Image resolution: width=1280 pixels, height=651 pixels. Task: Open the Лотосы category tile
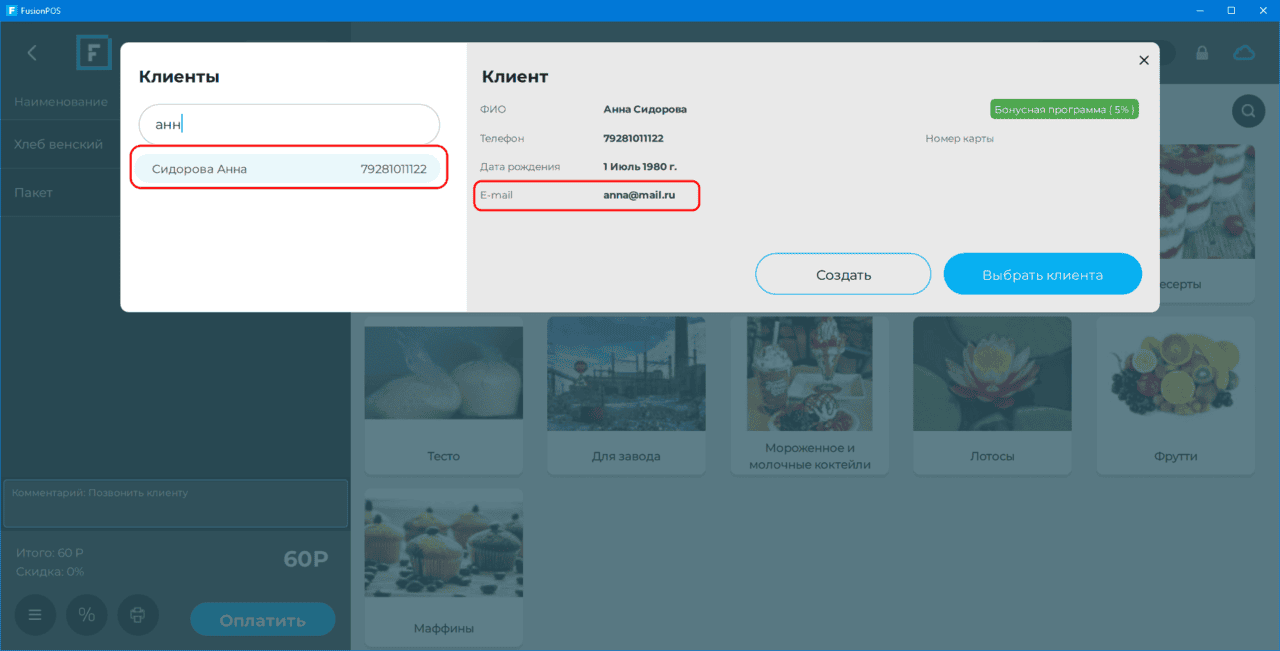pyautogui.click(x=992, y=396)
